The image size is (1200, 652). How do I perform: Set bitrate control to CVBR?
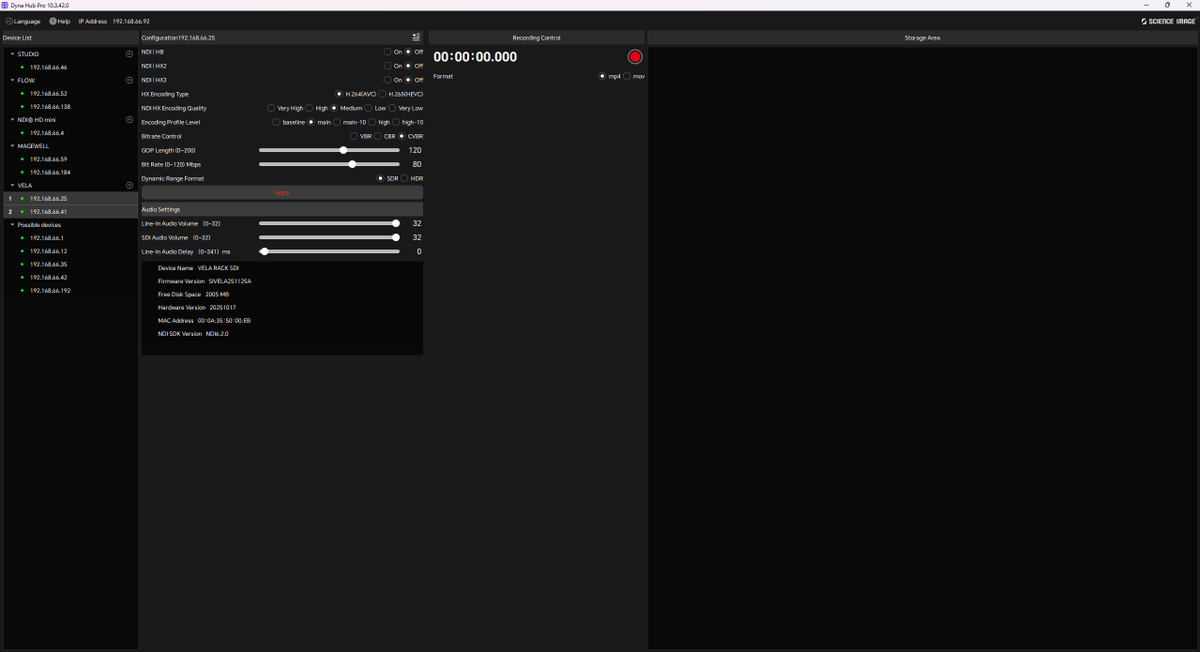coord(402,136)
